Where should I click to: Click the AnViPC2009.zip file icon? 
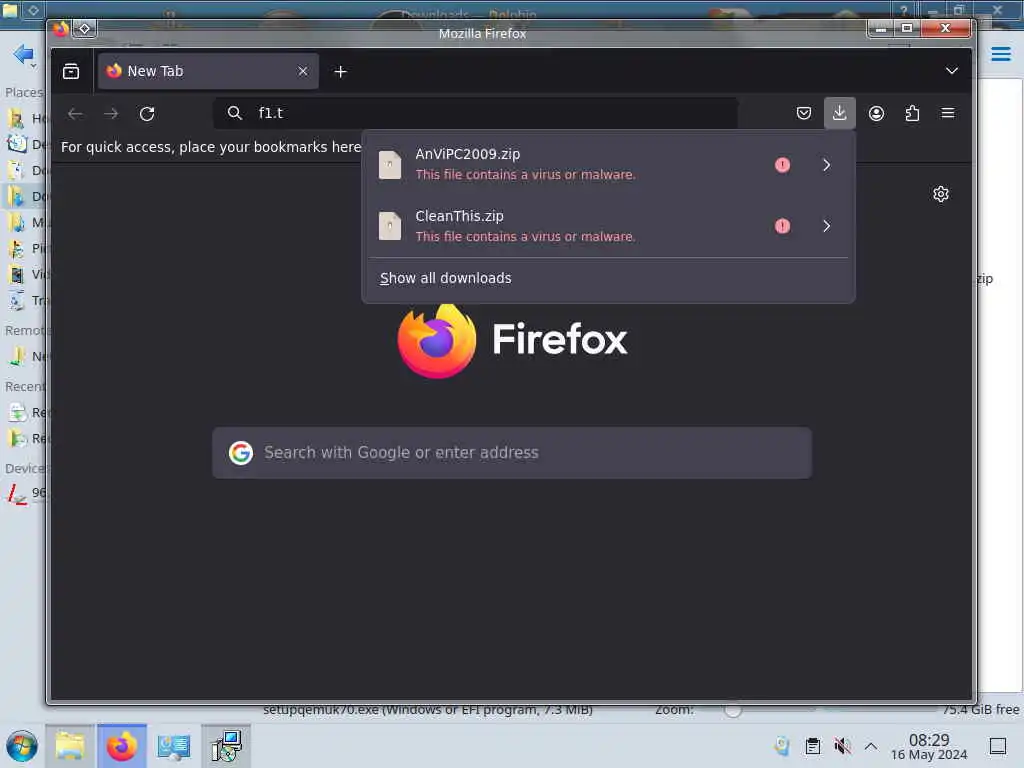pyautogui.click(x=390, y=165)
